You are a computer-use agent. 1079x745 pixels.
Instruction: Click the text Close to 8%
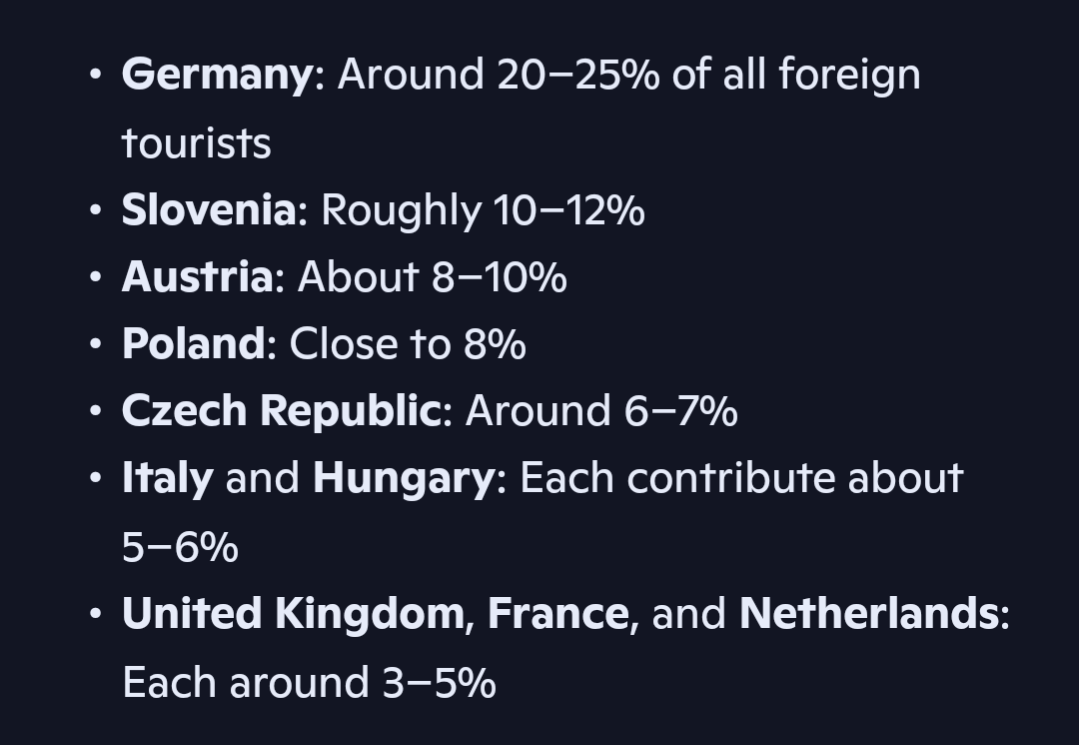(408, 343)
